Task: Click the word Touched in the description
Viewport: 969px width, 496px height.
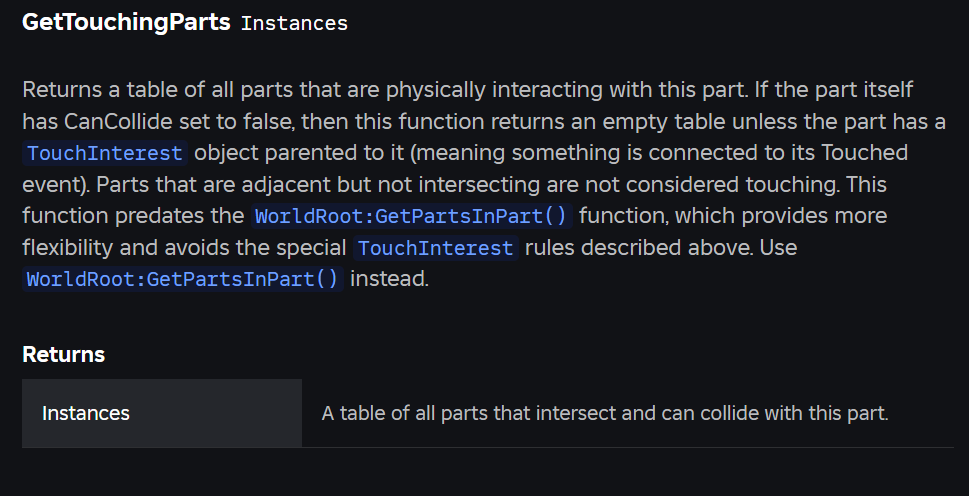Action: tap(864, 153)
